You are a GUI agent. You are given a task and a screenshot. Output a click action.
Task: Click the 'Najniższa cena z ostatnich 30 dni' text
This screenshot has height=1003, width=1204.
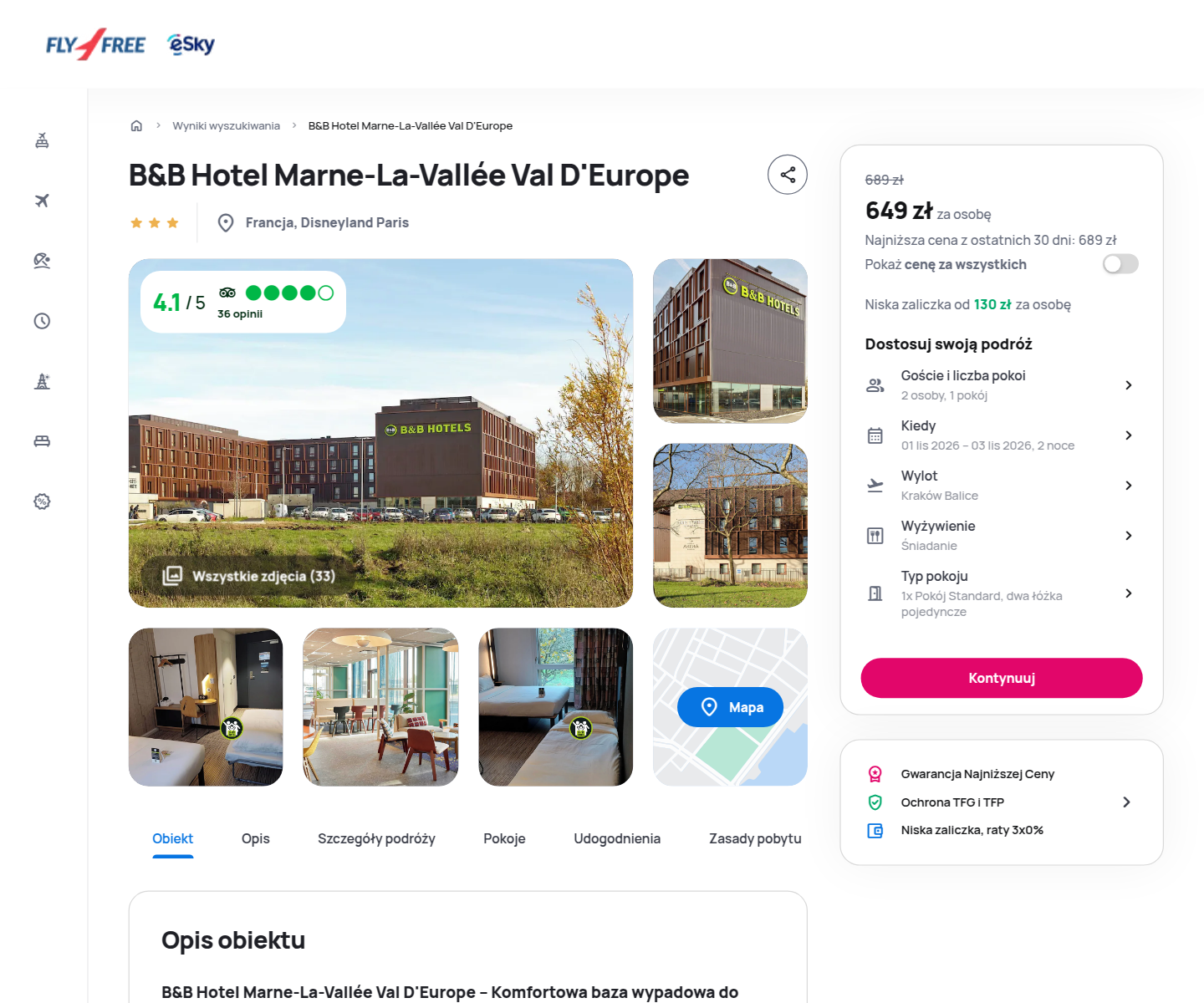[x=991, y=241]
